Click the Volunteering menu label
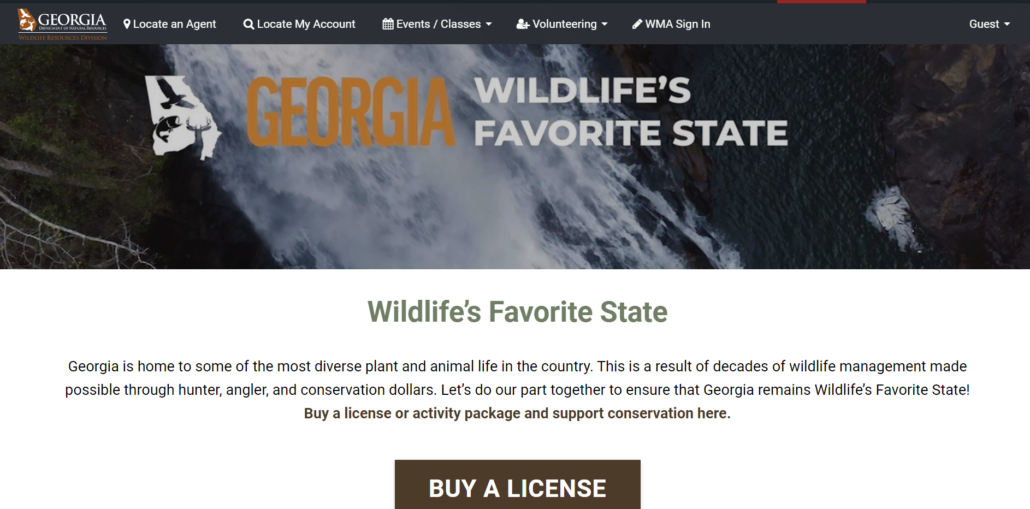1030x509 pixels. [564, 24]
